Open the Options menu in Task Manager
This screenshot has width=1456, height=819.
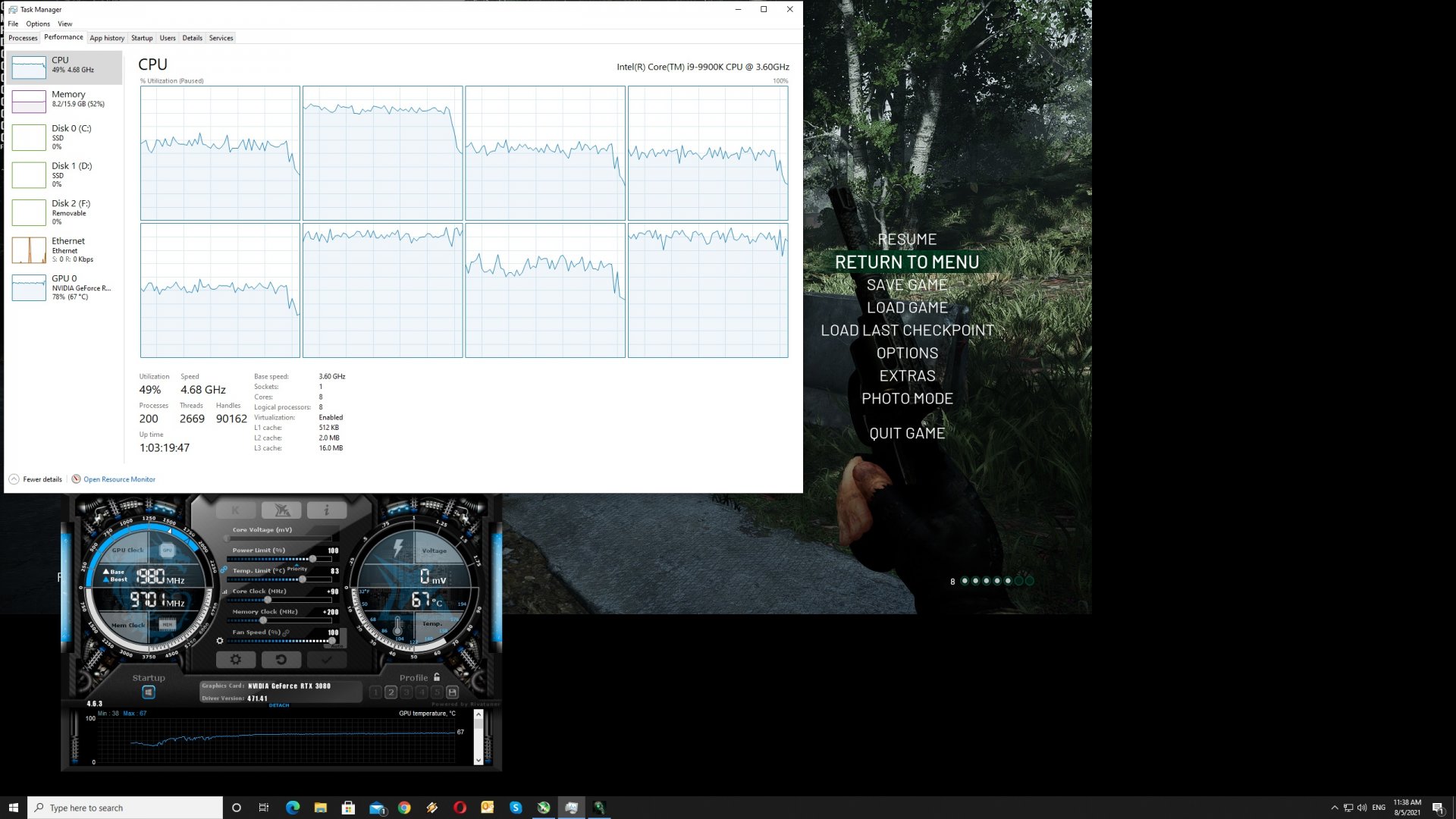[x=38, y=24]
